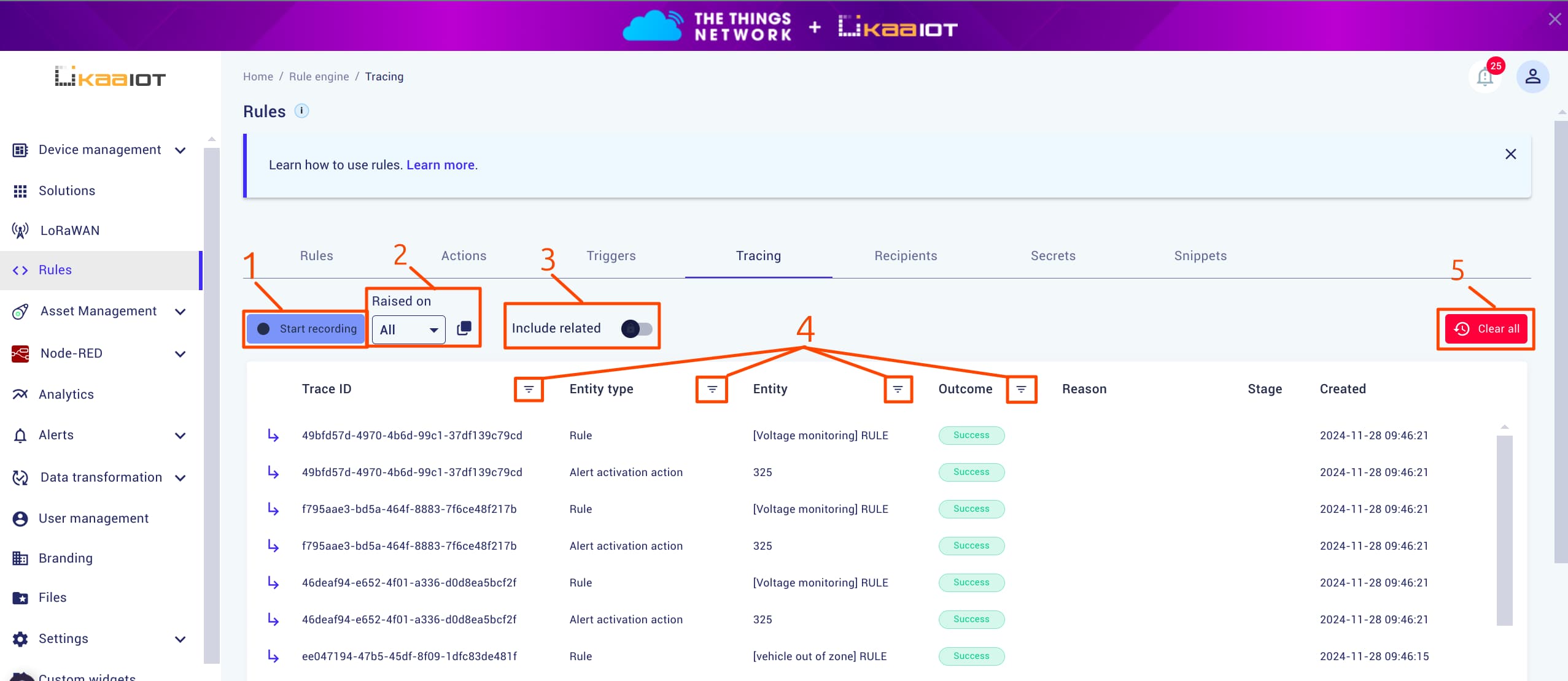1568x681 pixels.
Task: Open Branding sidebar item
Action: 101,558
